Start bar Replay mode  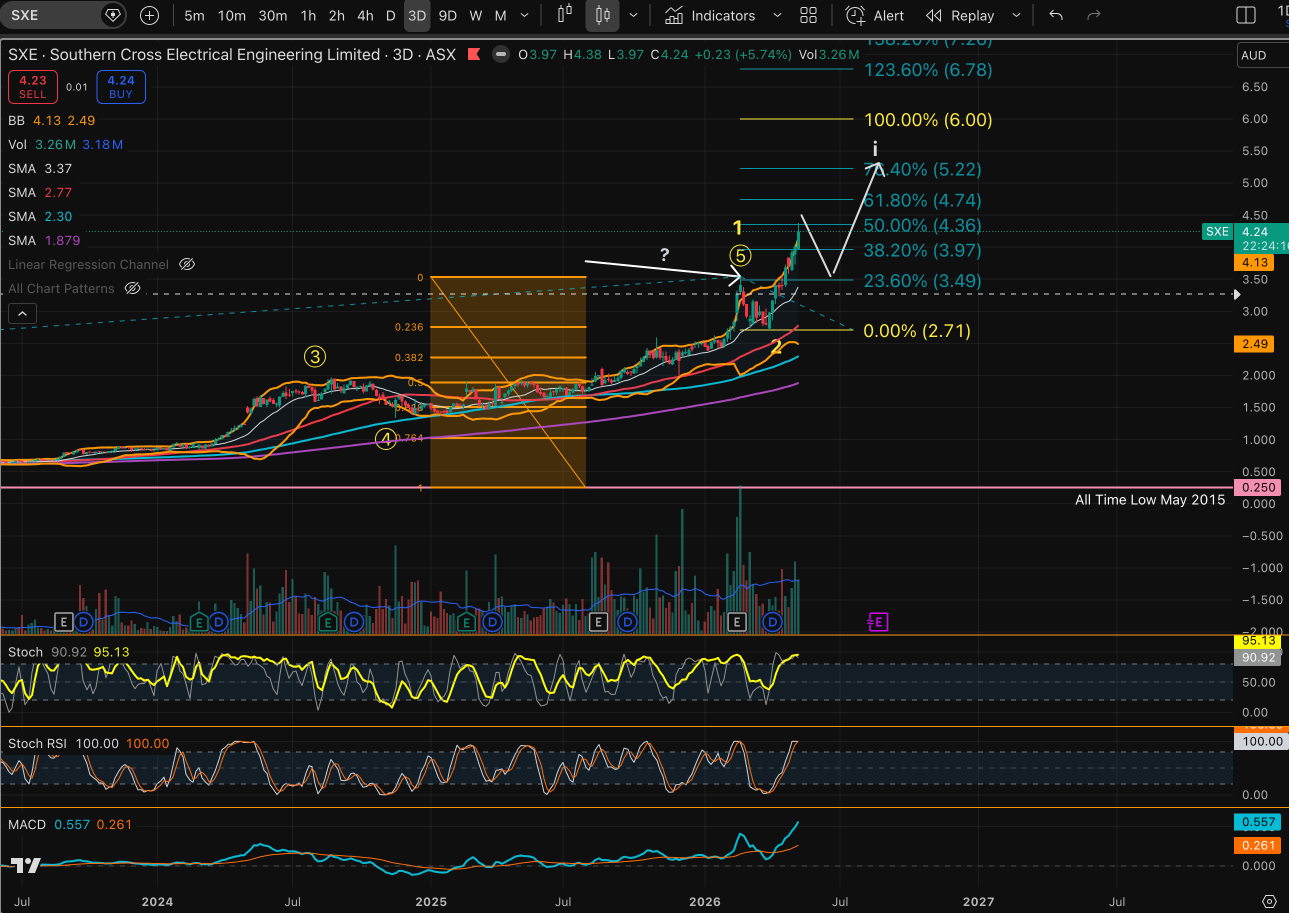[961, 15]
